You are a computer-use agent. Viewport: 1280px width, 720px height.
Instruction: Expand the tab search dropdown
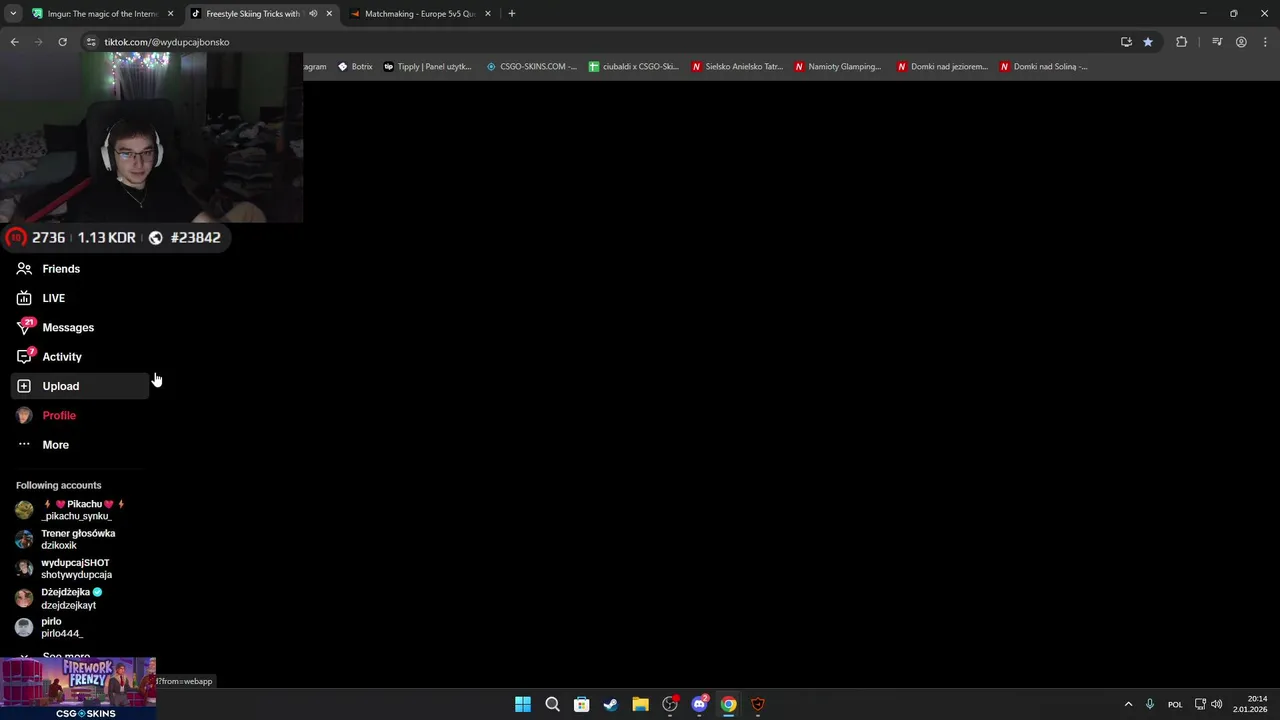tap(12, 14)
